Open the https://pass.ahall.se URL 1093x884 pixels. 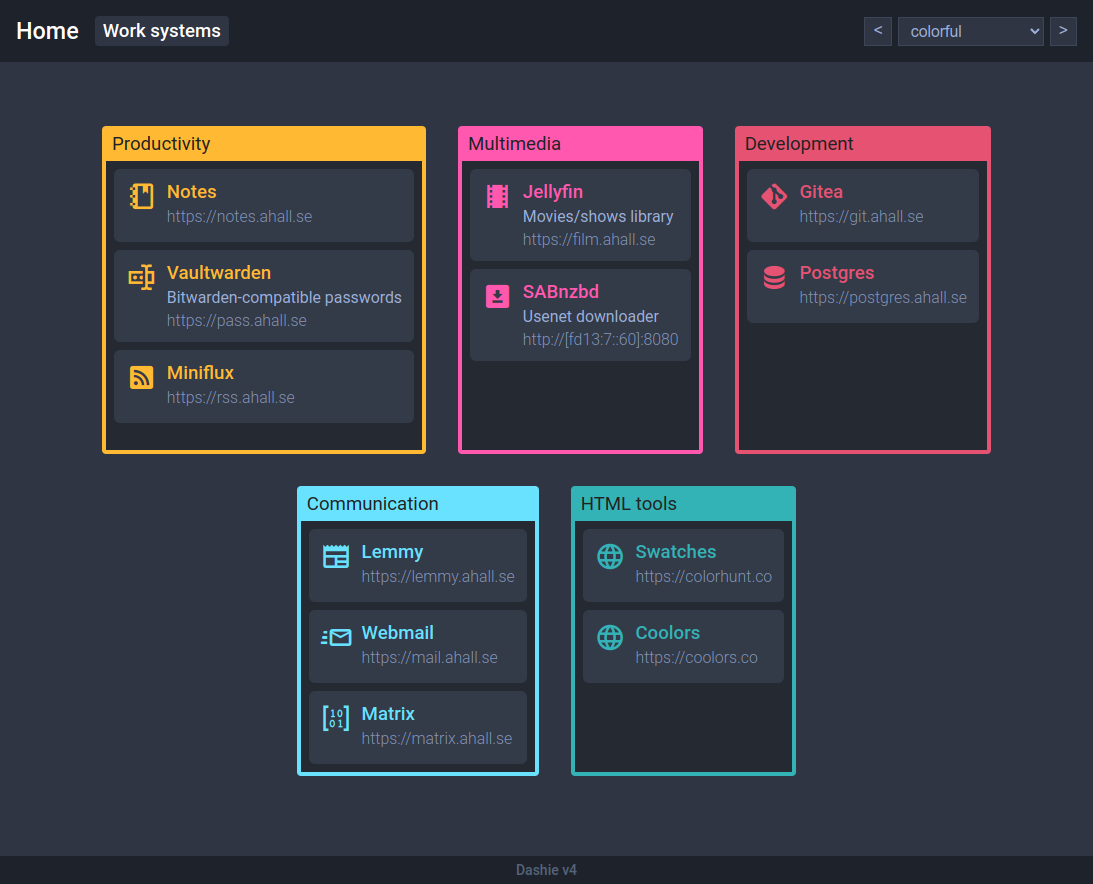(237, 321)
